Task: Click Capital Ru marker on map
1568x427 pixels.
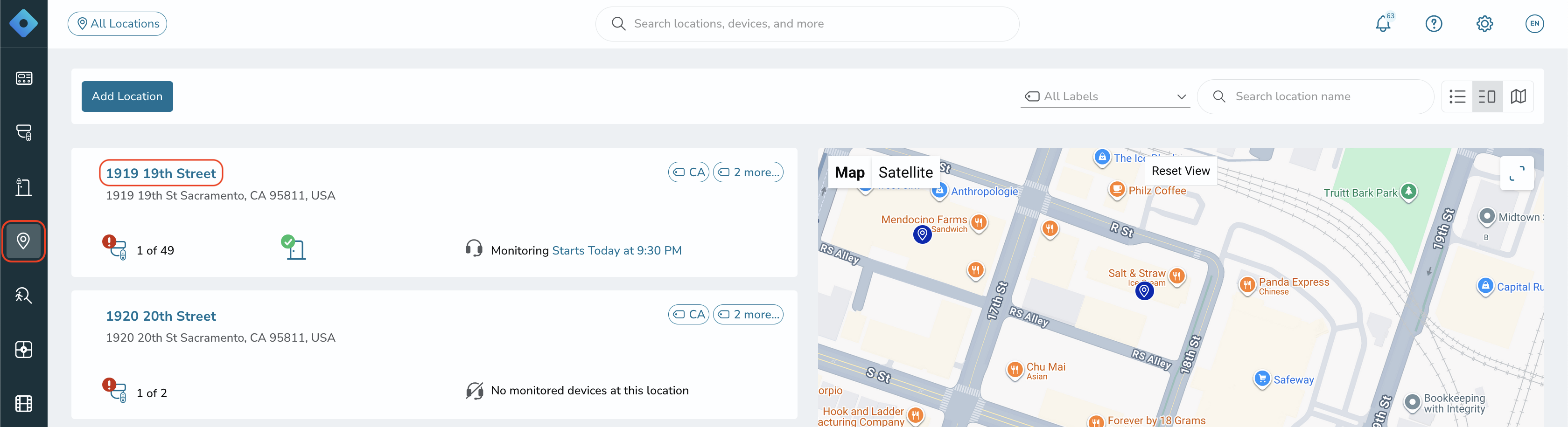Action: tap(1485, 286)
